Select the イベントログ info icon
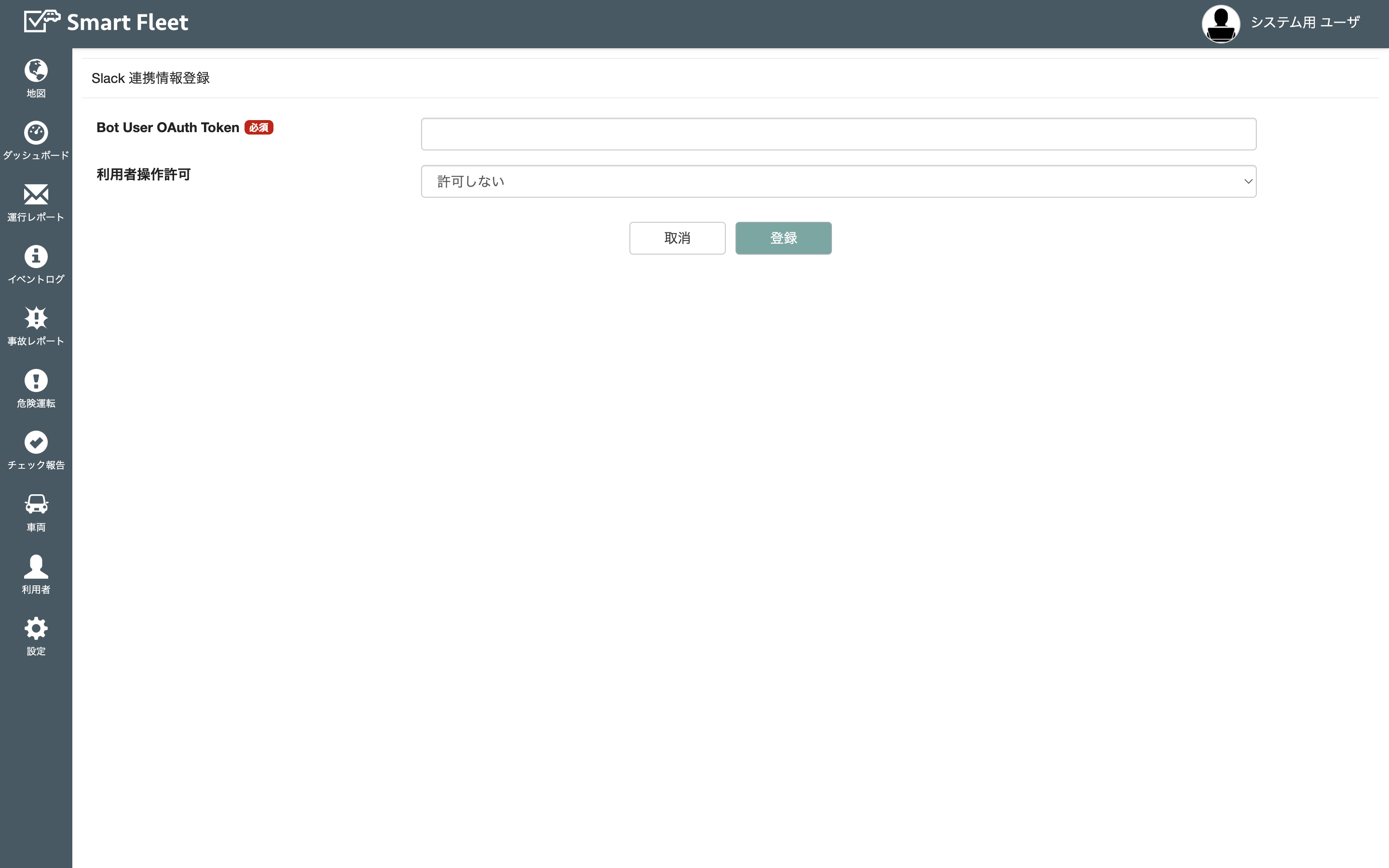This screenshot has width=1389, height=868. pos(36,257)
